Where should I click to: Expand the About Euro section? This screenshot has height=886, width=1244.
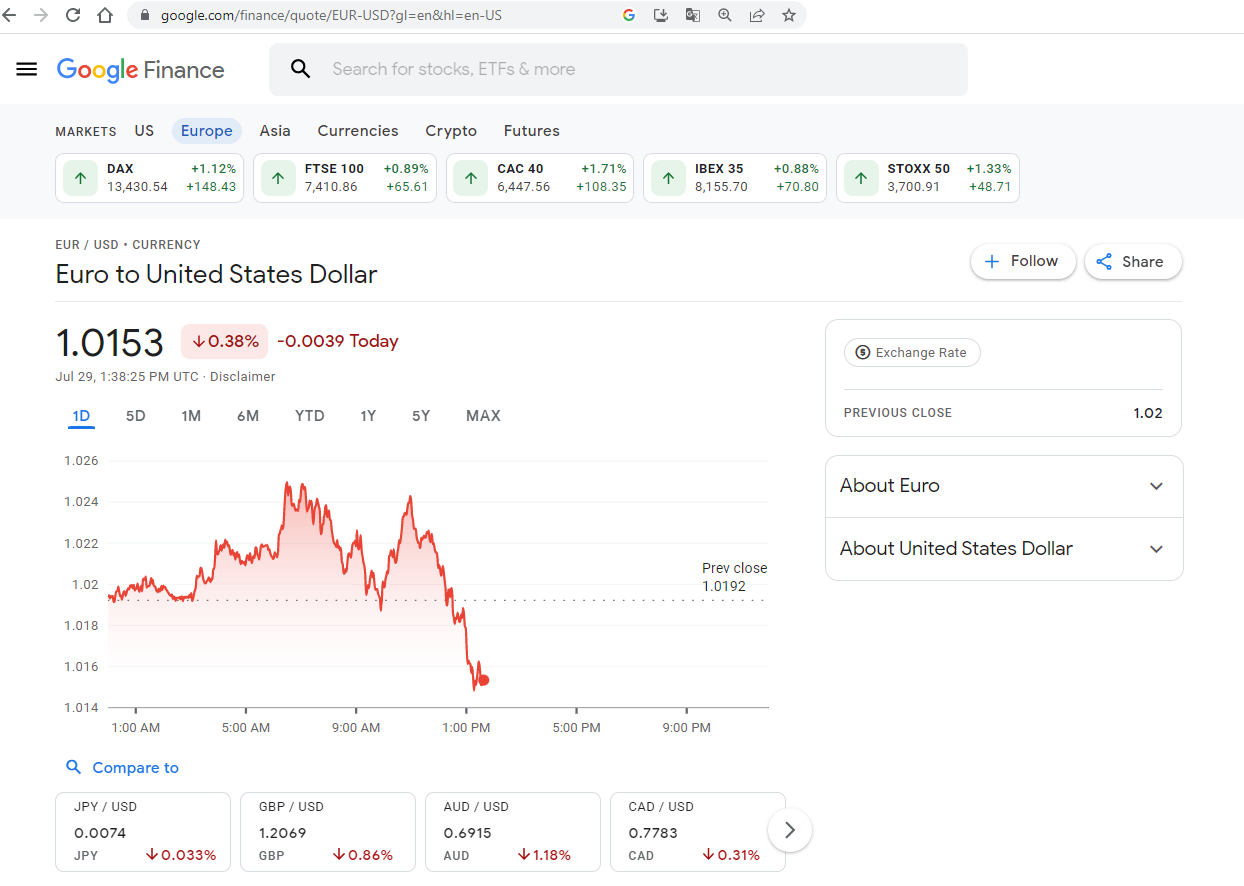point(1003,486)
